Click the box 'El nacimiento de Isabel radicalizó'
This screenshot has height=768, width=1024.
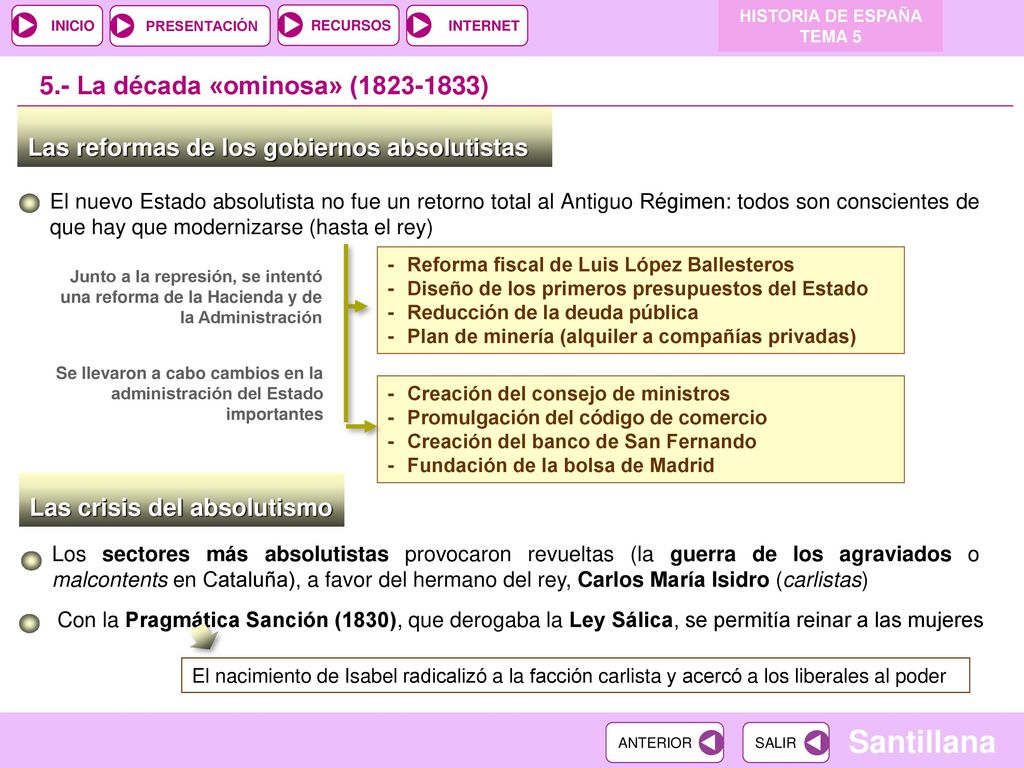pyautogui.click(x=575, y=675)
